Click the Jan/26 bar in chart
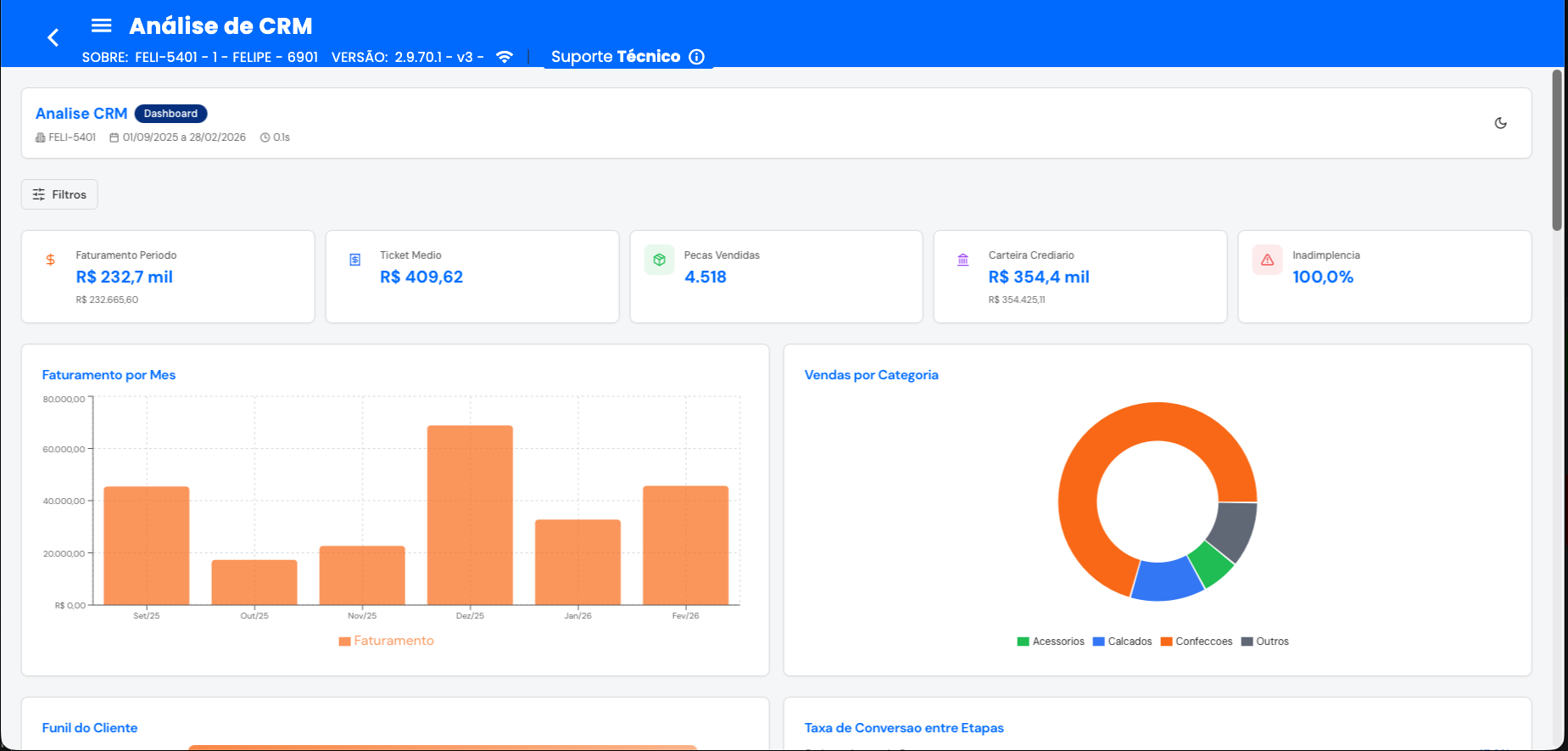Image resolution: width=1568 pixels, height=751 pixels. coord(578,562)
